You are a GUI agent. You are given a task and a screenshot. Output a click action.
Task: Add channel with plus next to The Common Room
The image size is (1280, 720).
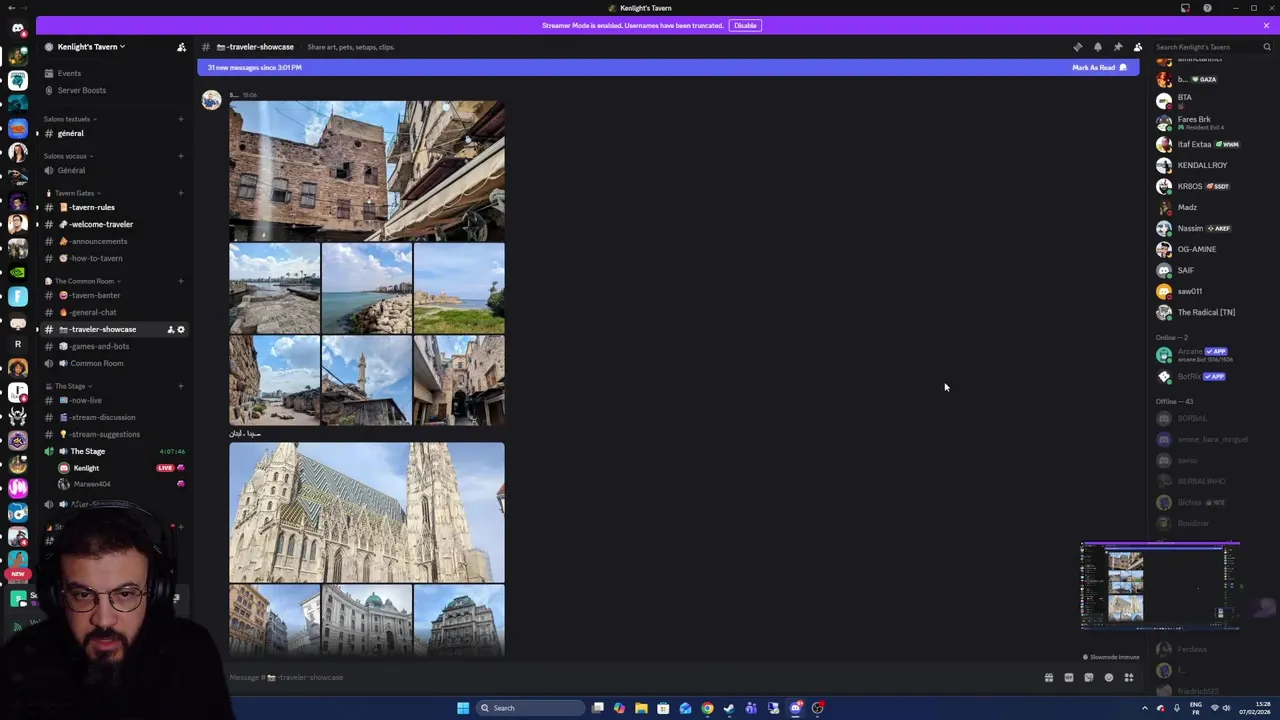tap(181, 281)
